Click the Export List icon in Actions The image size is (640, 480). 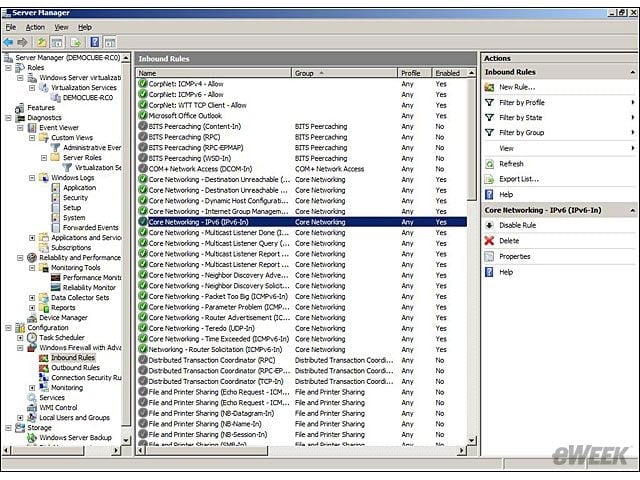(x=489, y=179)
